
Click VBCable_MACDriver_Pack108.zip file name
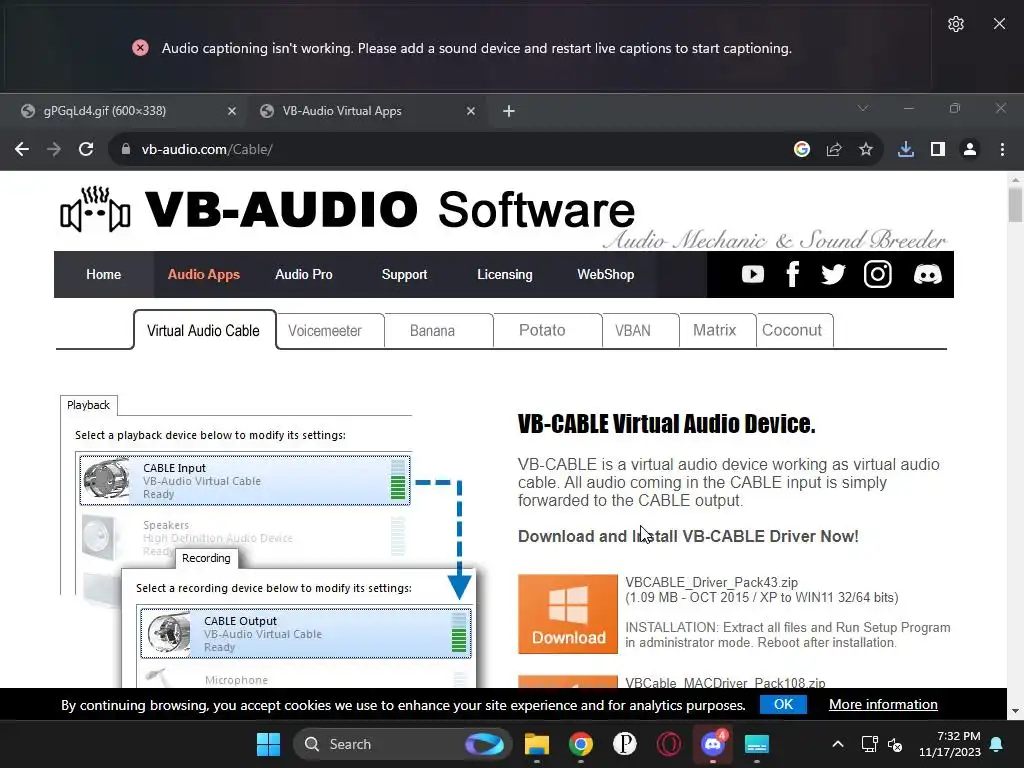pyautogui.click(x=725, y=682)
